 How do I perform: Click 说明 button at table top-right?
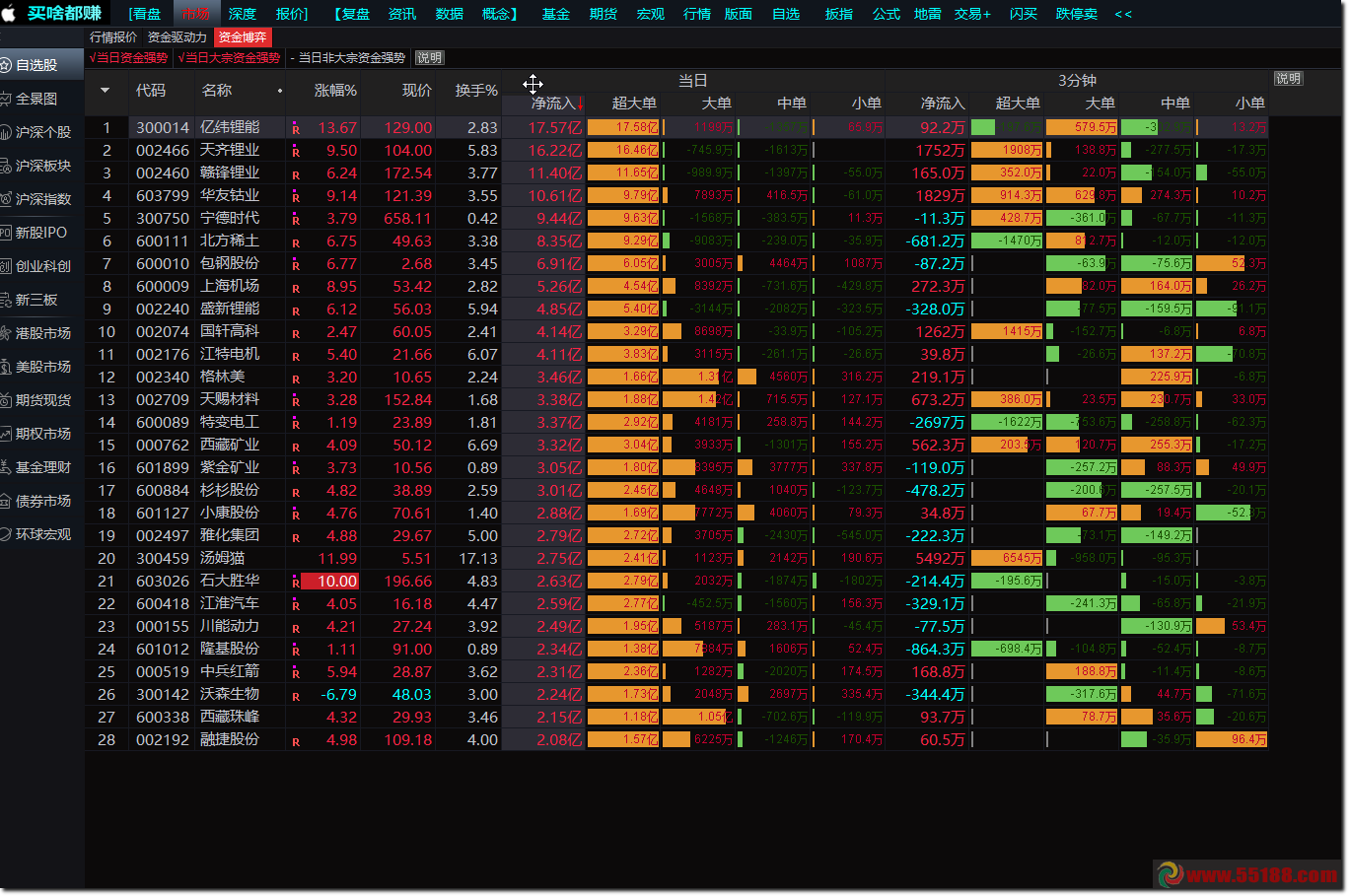(x=1288, y=79)
